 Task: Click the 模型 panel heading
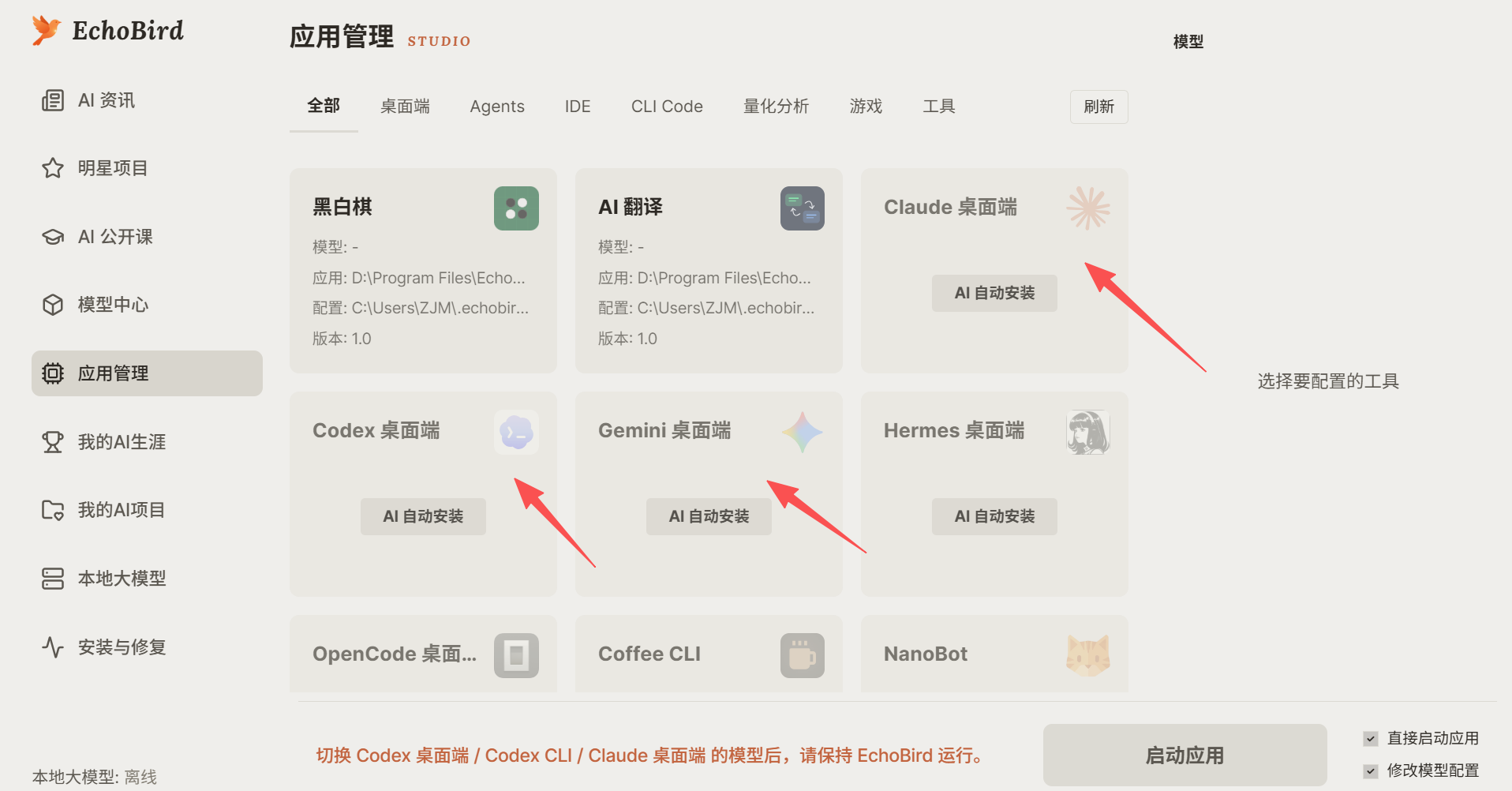[x=1188, y=41]
